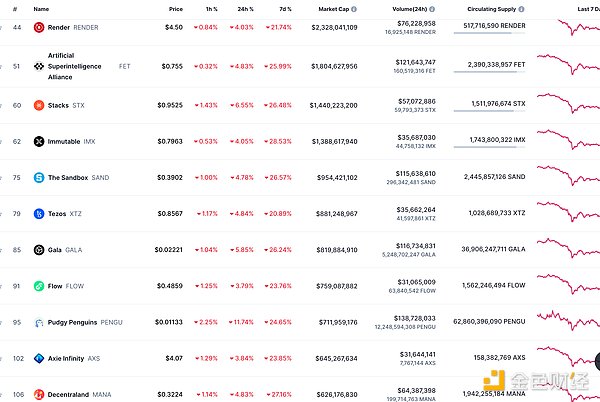600x402 pixels.
Task: Open Circulating Supply info icon
Action: pyautogui.click(x=521, y=9)
